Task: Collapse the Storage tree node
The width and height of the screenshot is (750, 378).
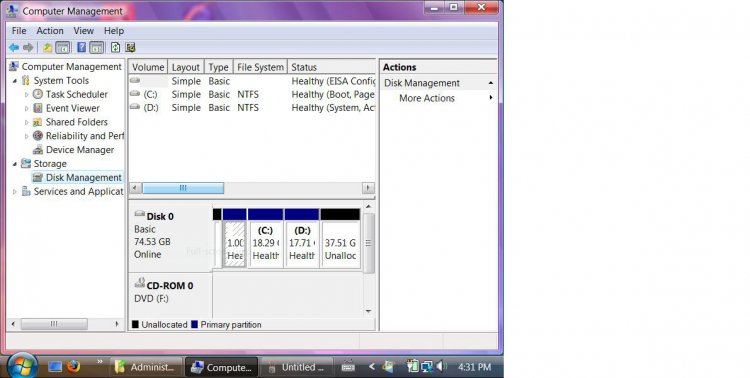Action: 15,164
